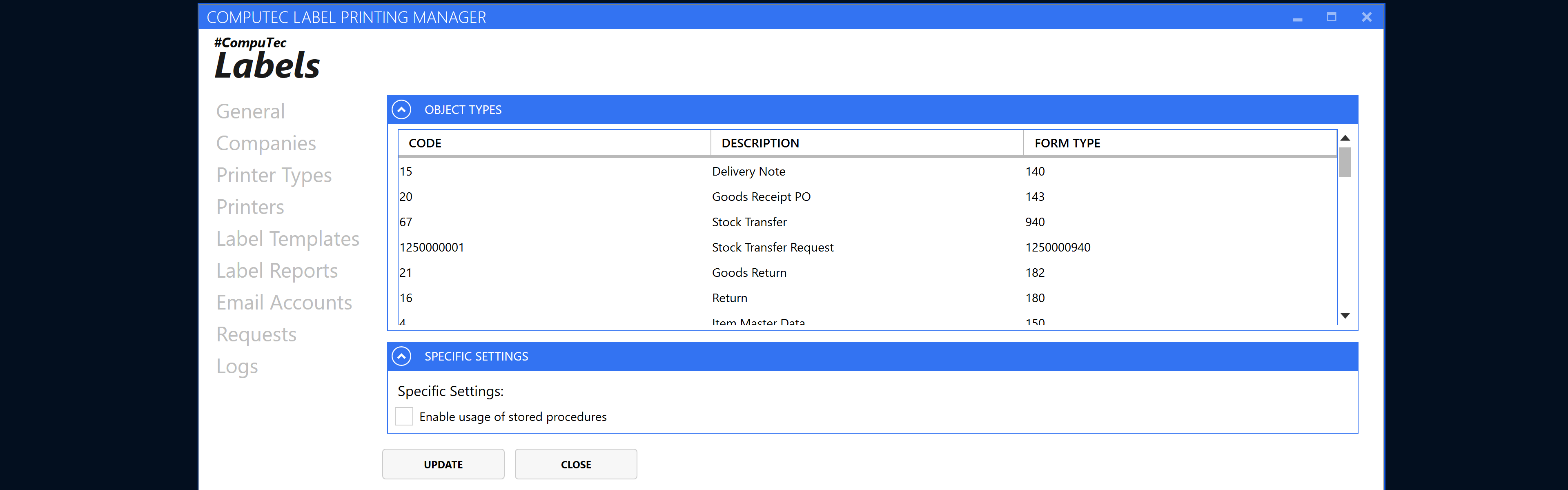Click form type value 940
Screen dimensions: 1568x490
(x=1035, y=222)
